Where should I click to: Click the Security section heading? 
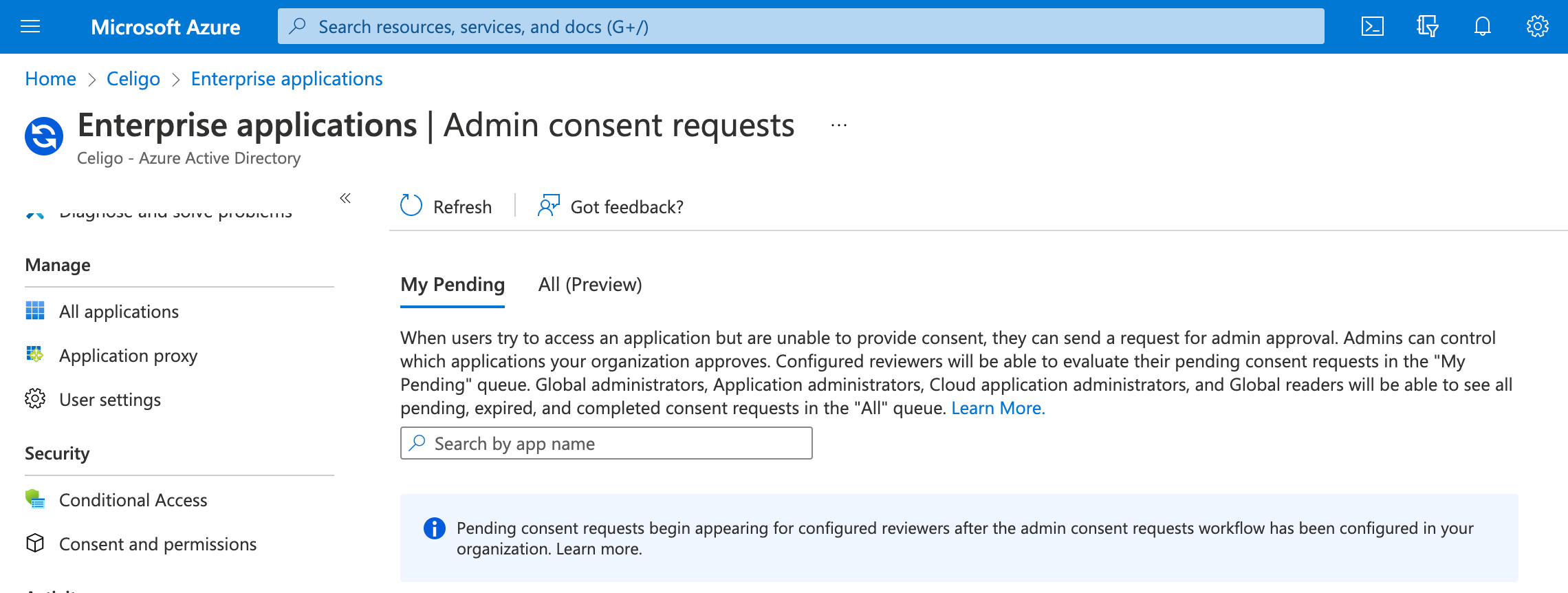coord(57,453)
